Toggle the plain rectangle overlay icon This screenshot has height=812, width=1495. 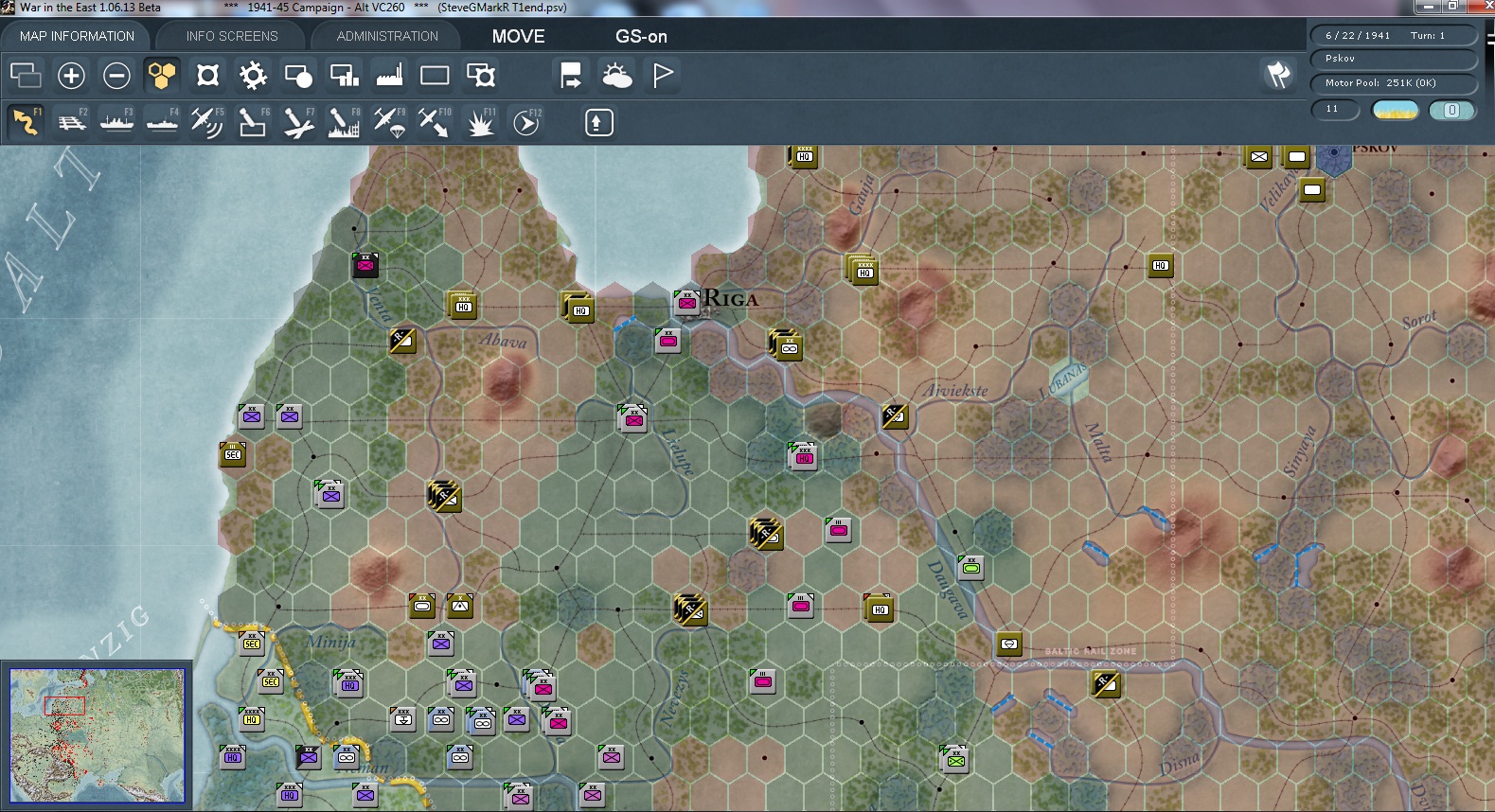pyautogui.click(x=435, y=75)
